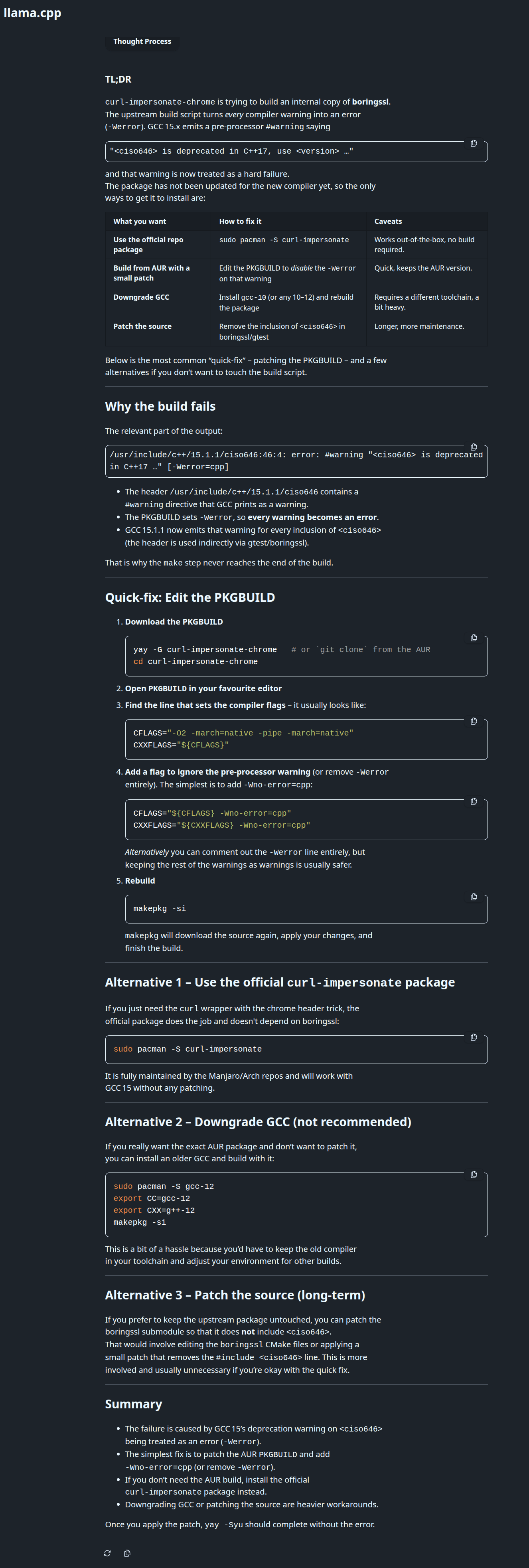Copy the yay -G download command block
Viewport: 529px width, 1568px height.
click(474, 638)
